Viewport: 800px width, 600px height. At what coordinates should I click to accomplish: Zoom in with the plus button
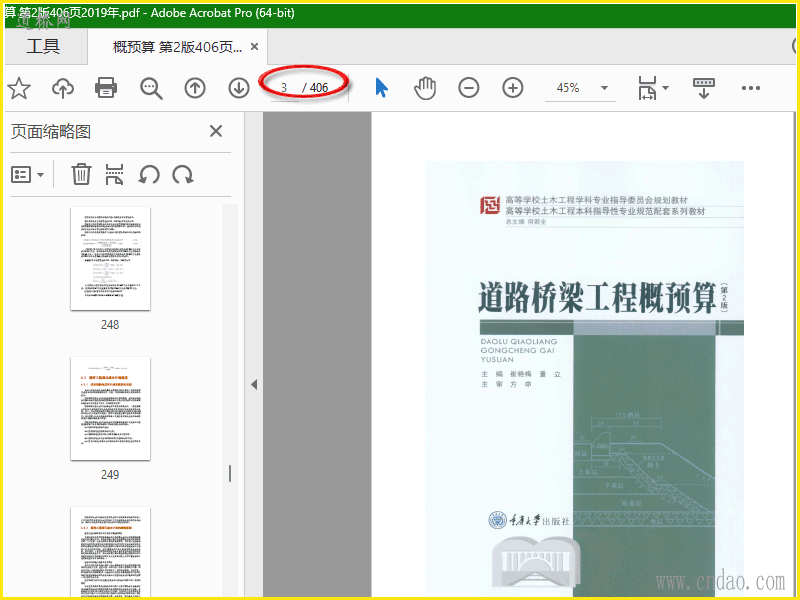point(513,88)
